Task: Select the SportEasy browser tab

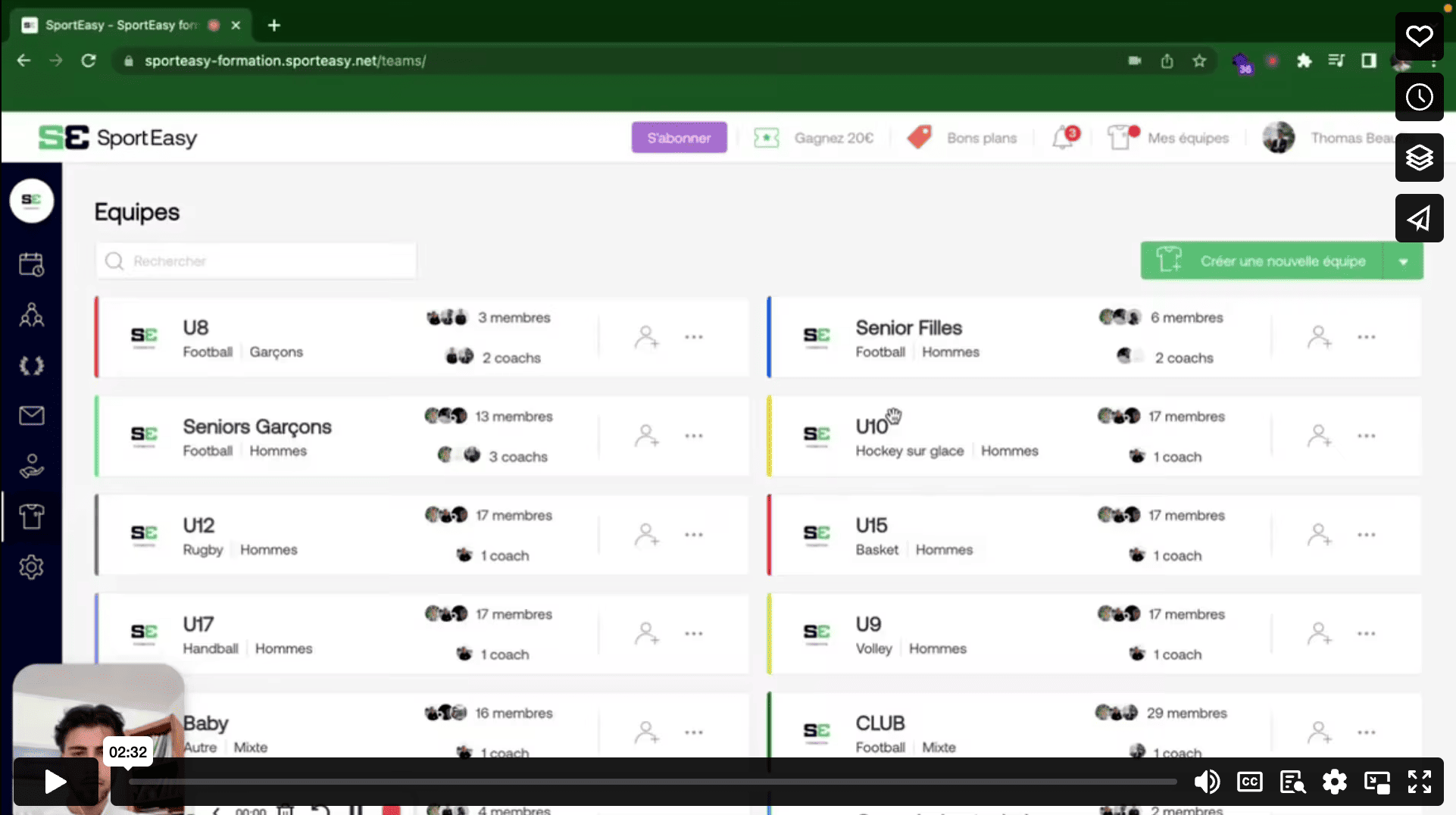Action: click(x=129, y=25)
